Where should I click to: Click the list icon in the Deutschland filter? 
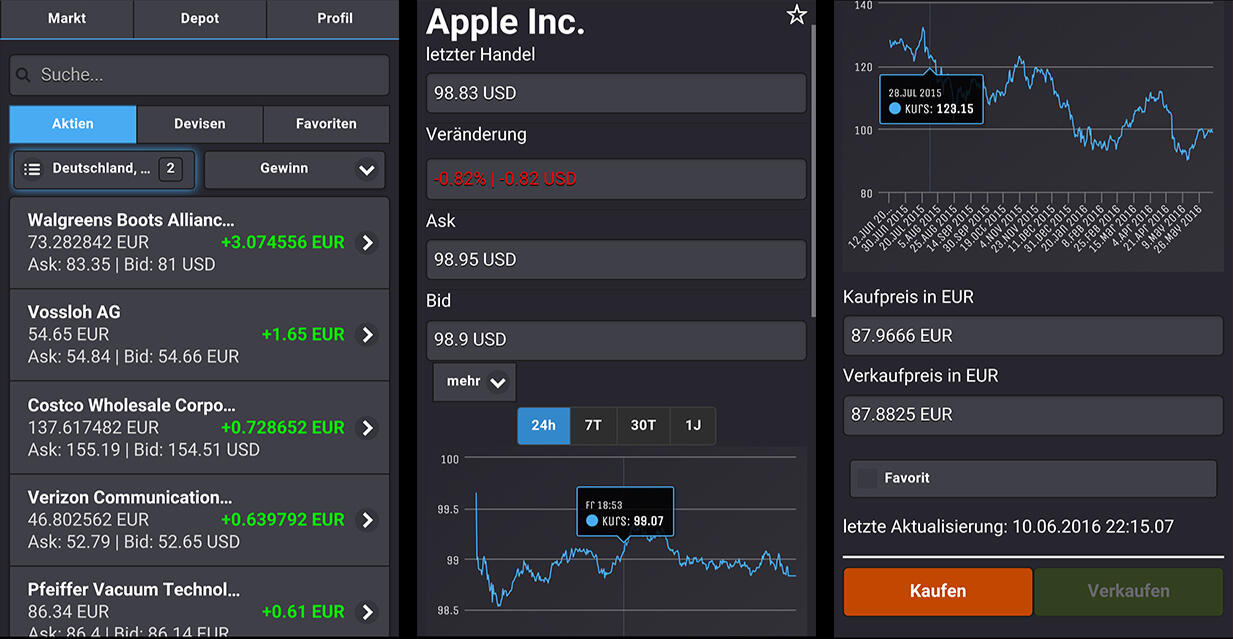click(32, 170)
